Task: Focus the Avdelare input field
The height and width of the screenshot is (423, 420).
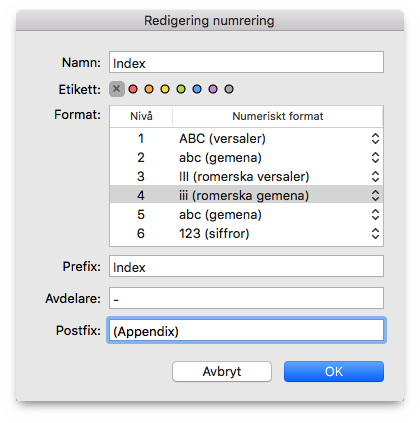Action: (246, 298)
